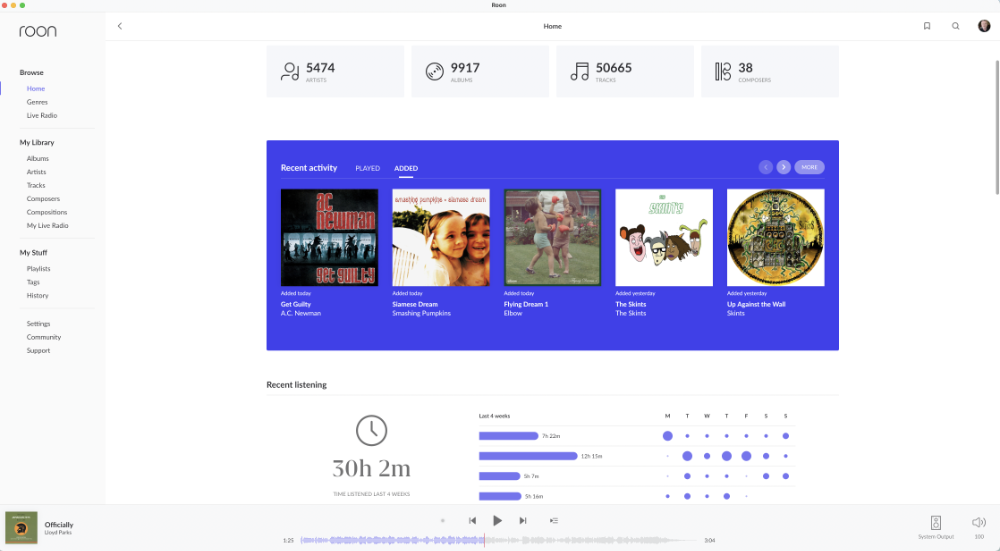Seek within the track waveform
The width and height of the screenshot is (1000, 551).
tap(501, 540)
